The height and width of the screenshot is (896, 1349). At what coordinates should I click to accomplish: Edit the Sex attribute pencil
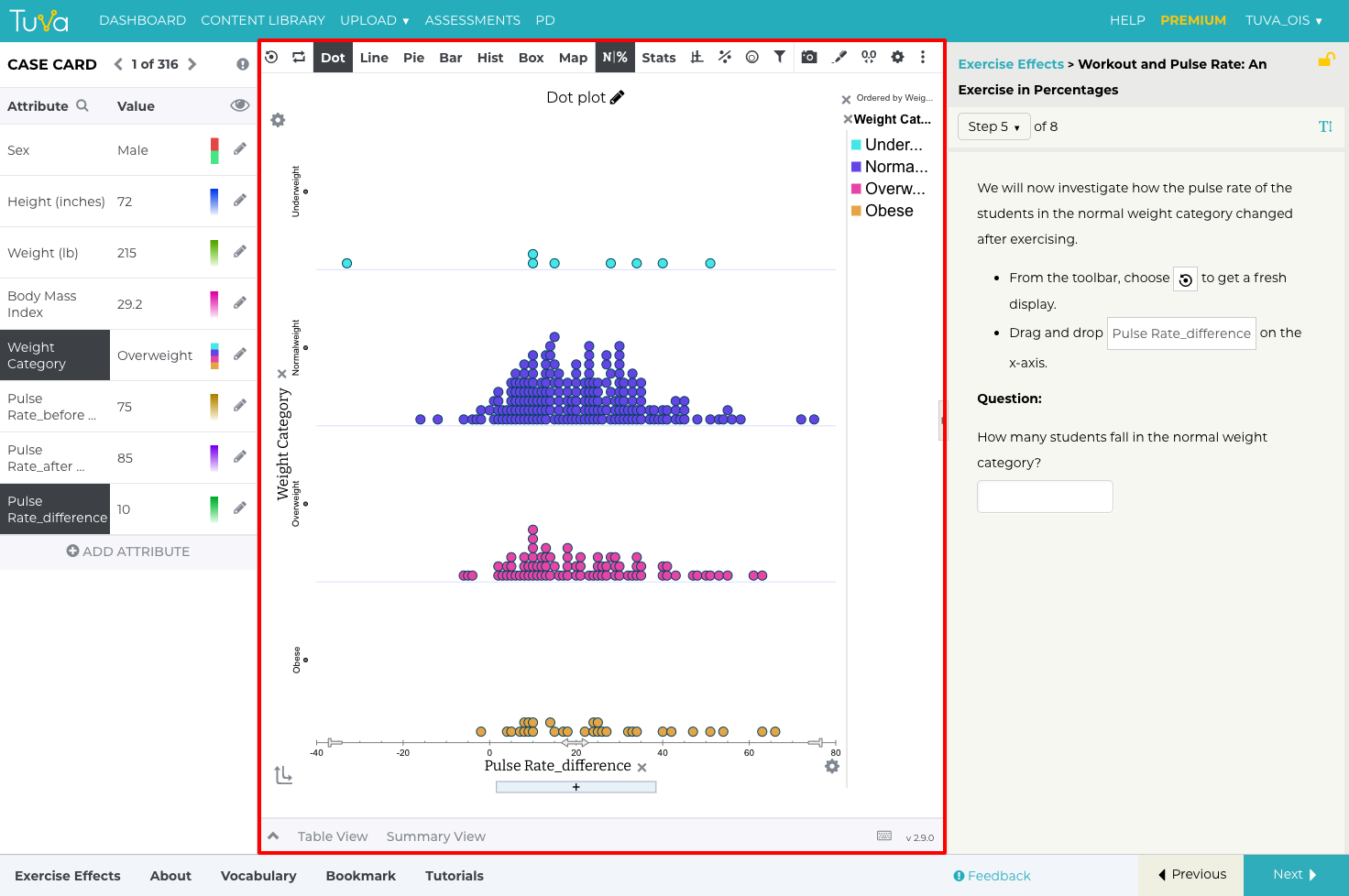click(x=240, y=148)
